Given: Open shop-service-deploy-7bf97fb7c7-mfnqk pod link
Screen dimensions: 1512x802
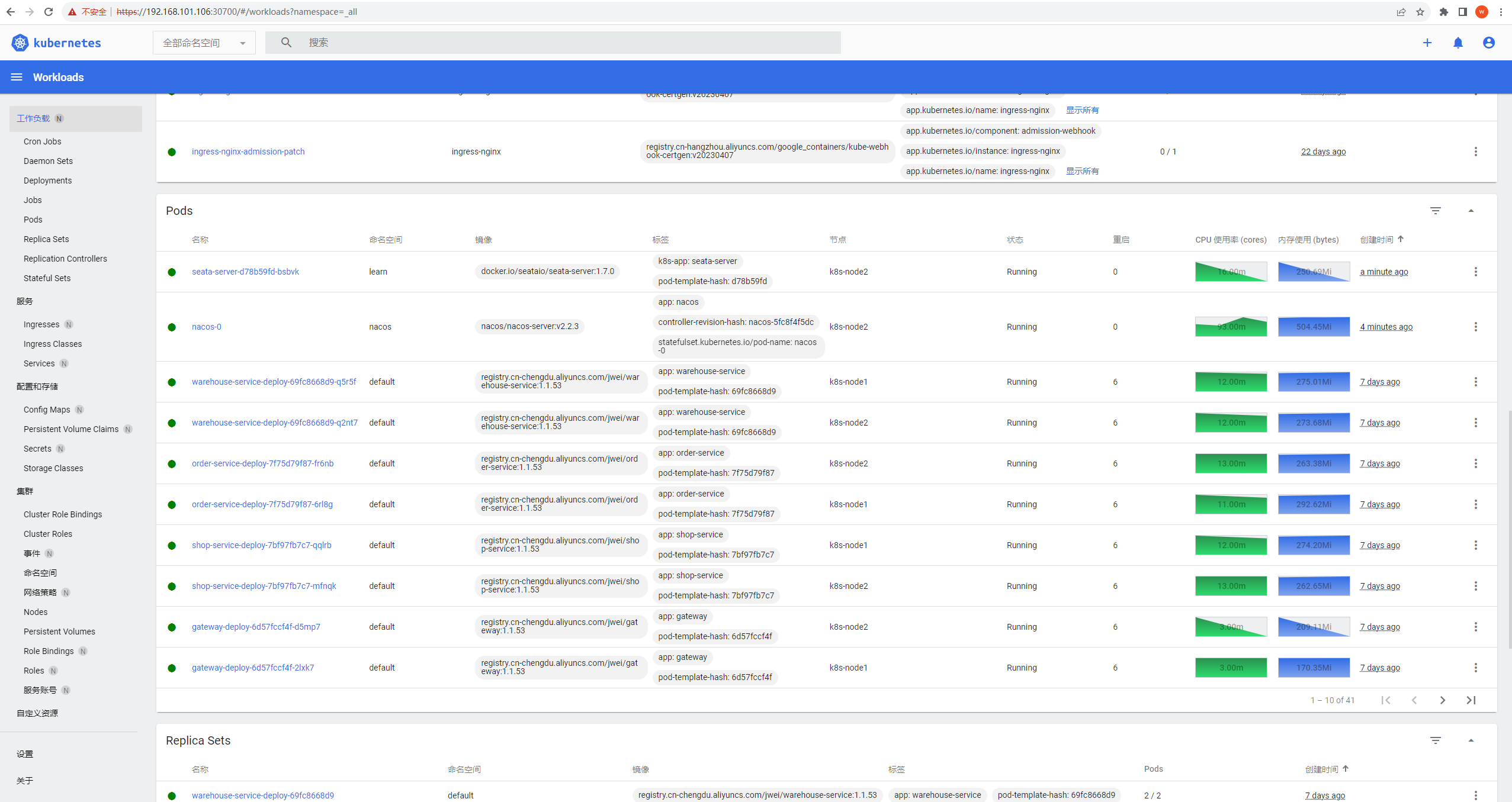Looking at the screenshot, I should pos(264,586).
